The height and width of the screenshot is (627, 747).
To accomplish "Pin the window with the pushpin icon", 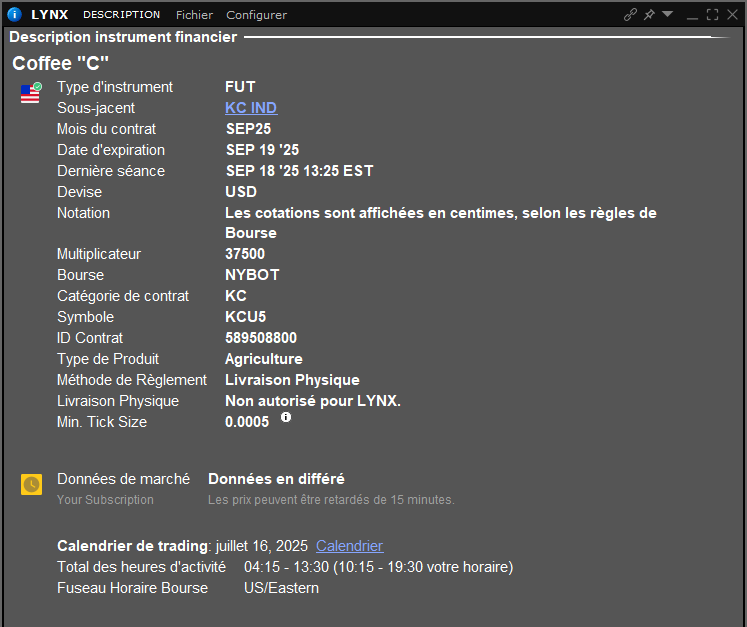I will pos(649,14).
